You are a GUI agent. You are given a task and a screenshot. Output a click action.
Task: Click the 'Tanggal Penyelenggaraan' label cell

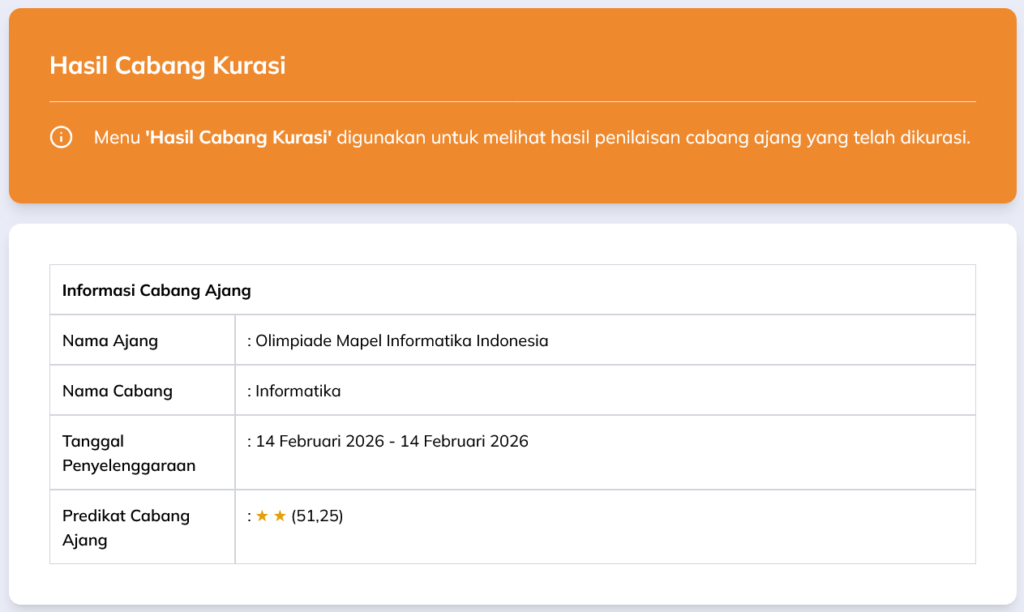pos(142,453)
